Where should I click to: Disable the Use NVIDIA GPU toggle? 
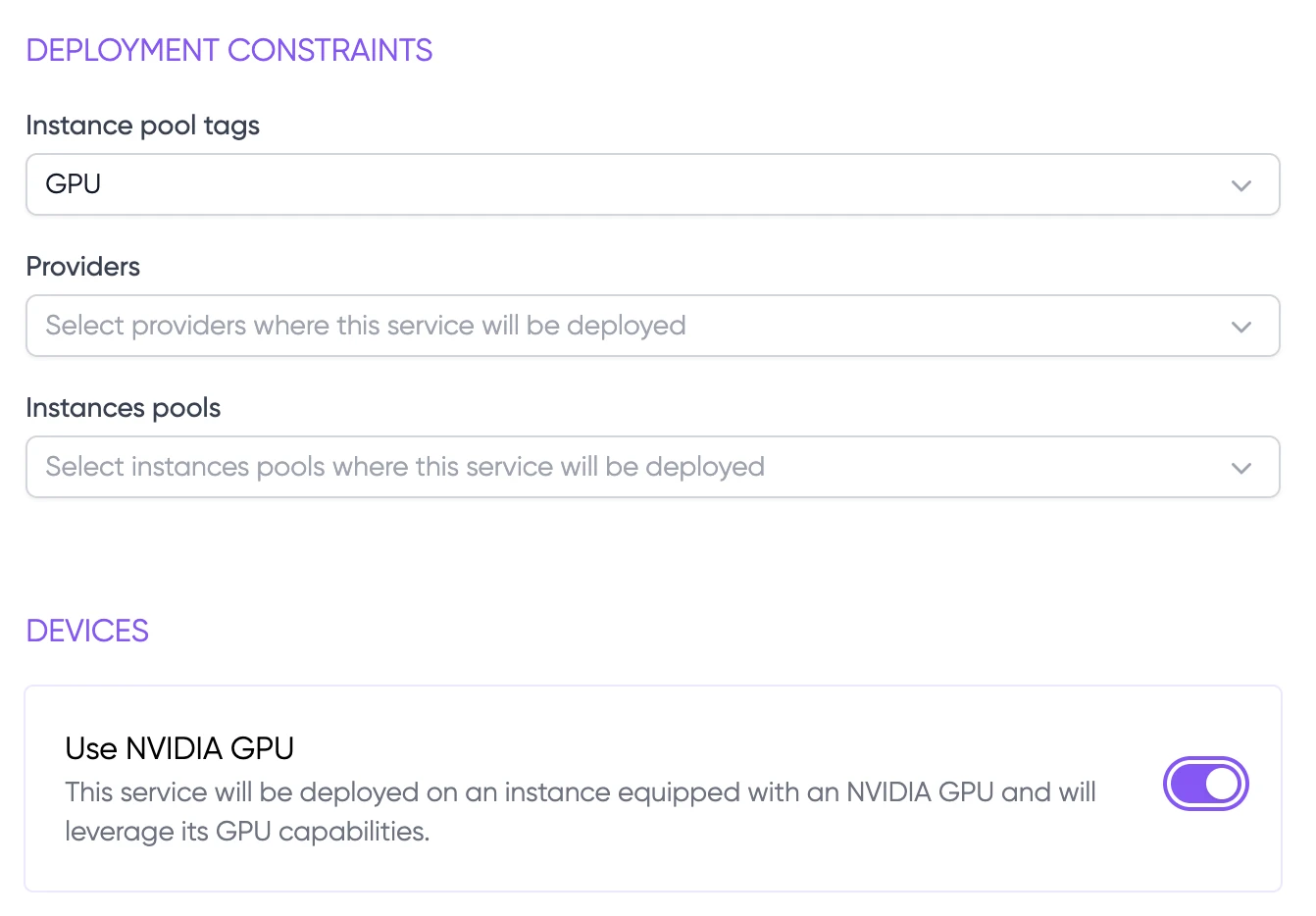1206,784
